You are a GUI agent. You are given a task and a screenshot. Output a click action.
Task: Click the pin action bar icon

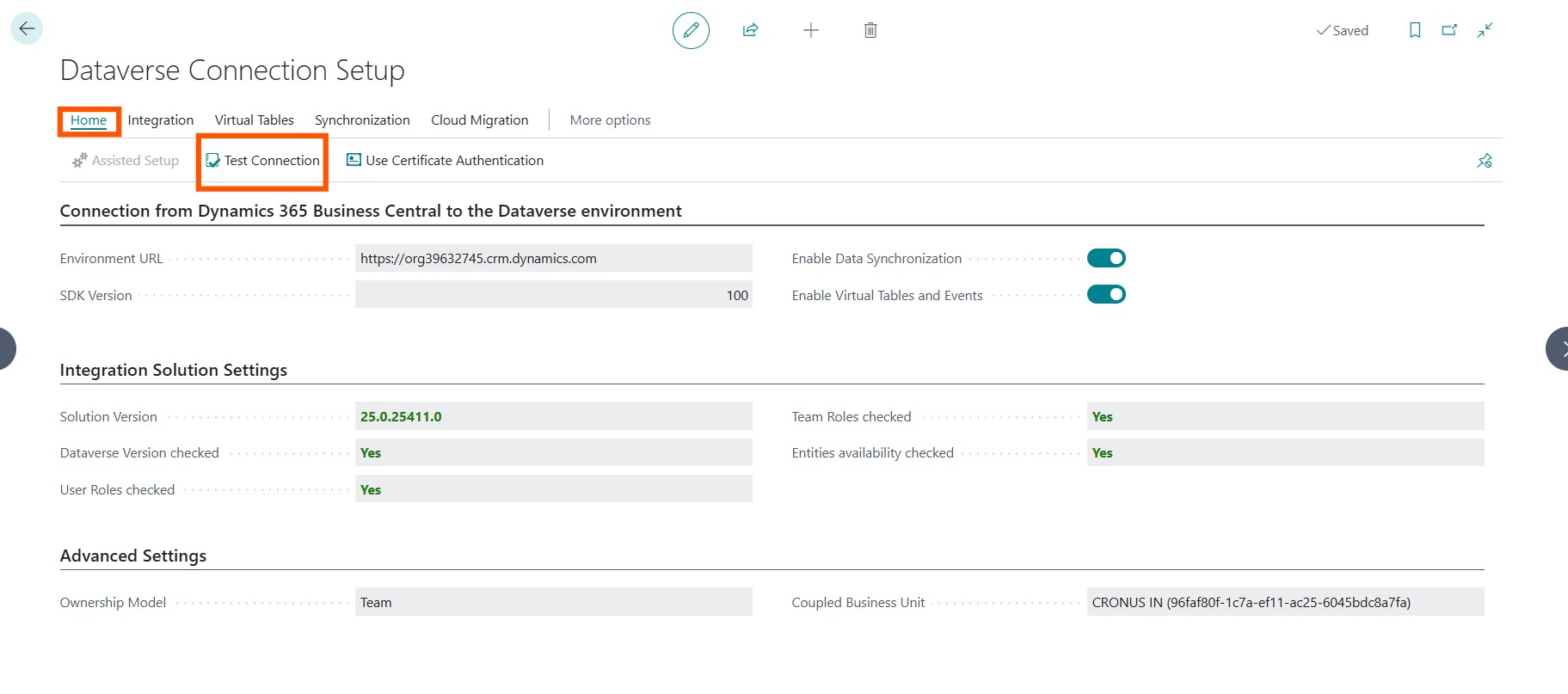coord(1485,161)
